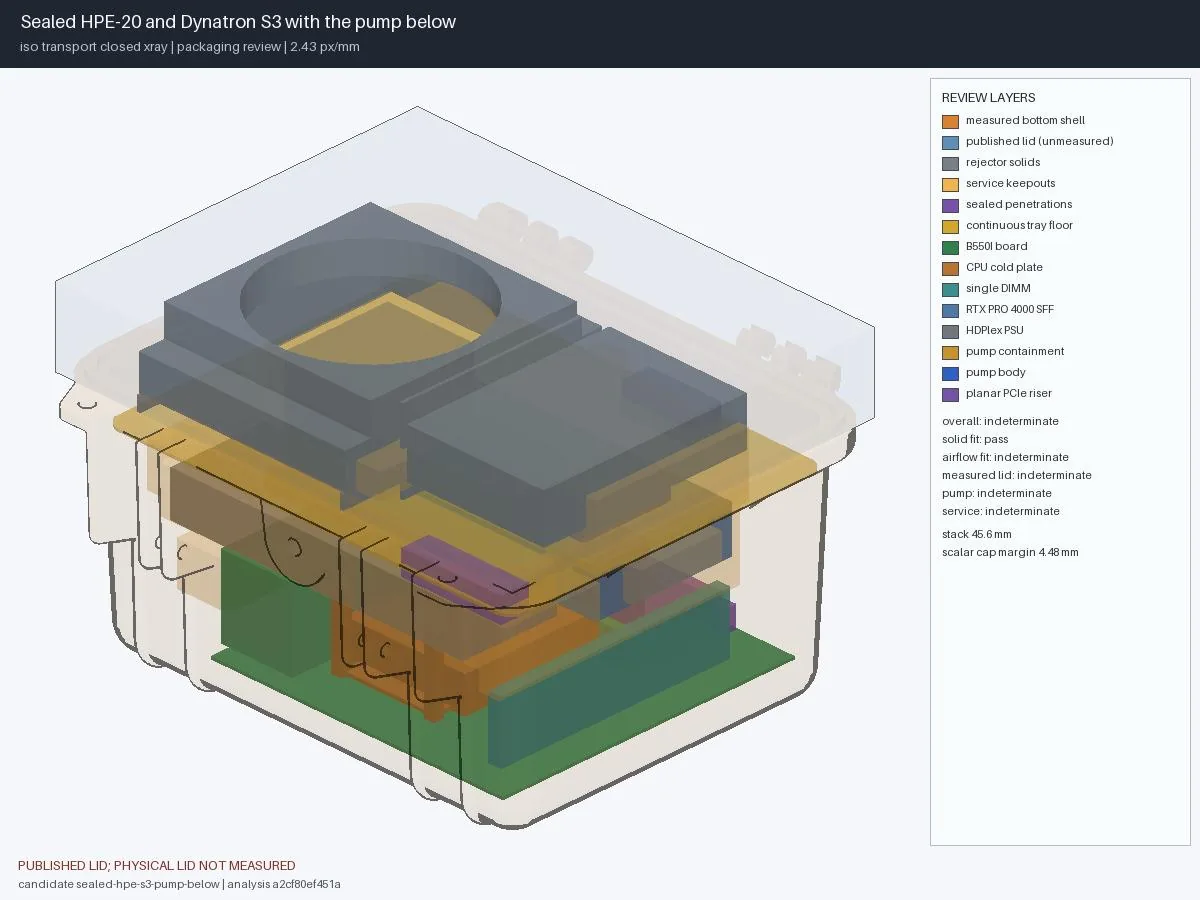Click the "measured bottom shell" legend label
The width and height of the screenshot is (1200, 900).
tap(1025, 120)
